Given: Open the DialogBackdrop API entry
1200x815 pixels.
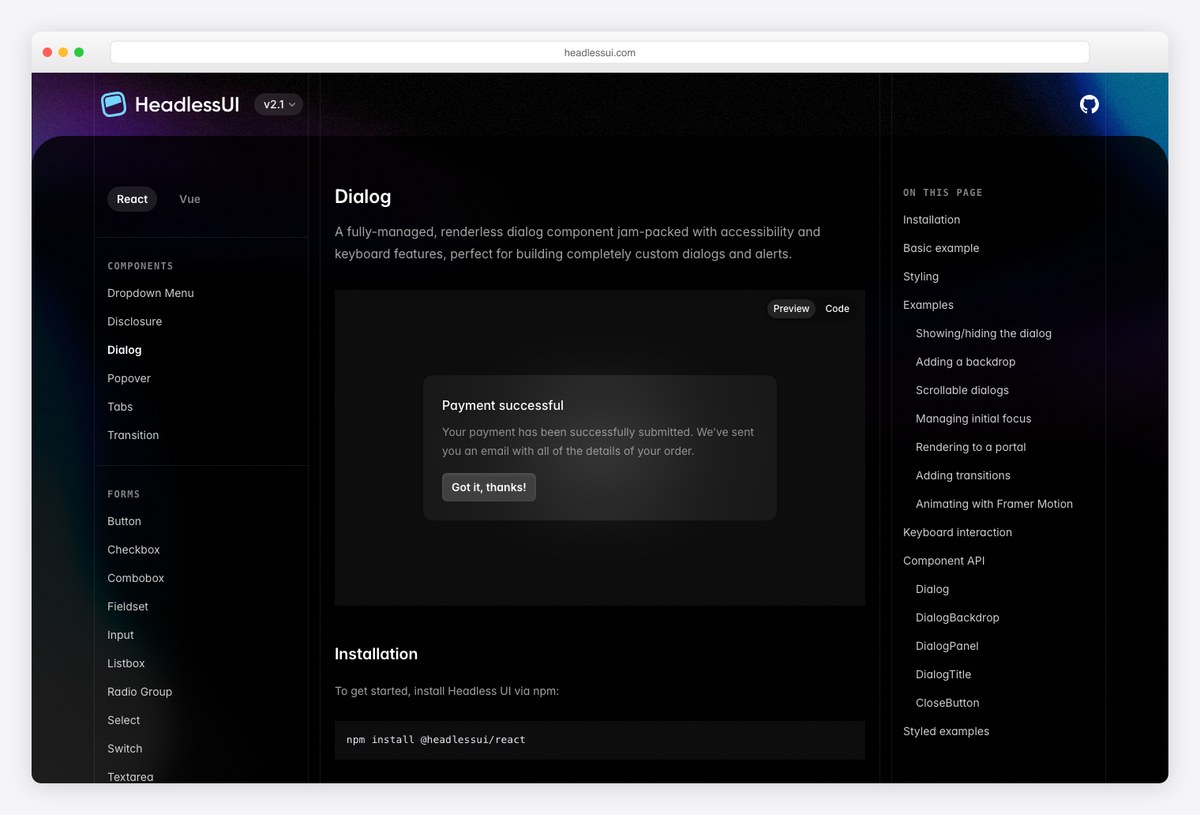Looking at the screenshot, I should coord(957,618).
